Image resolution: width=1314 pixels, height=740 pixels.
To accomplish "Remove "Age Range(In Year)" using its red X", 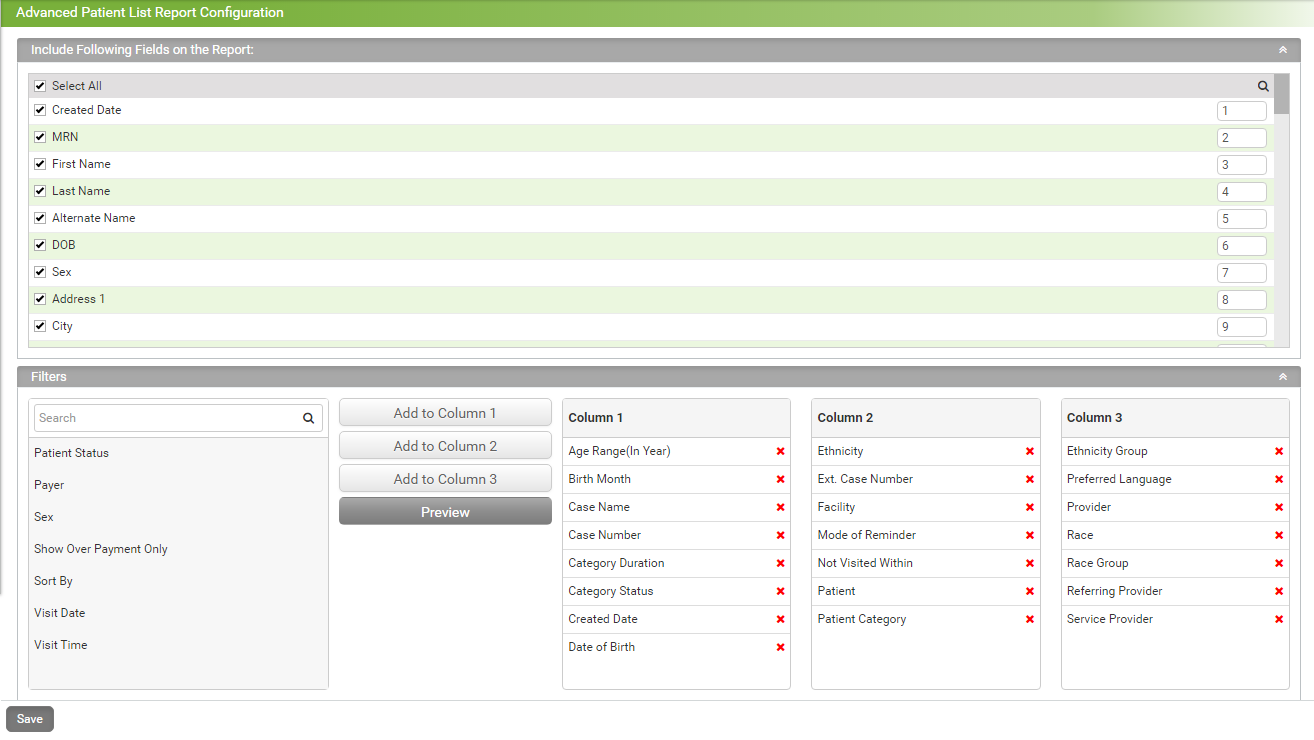I will (x=780, y=451).
